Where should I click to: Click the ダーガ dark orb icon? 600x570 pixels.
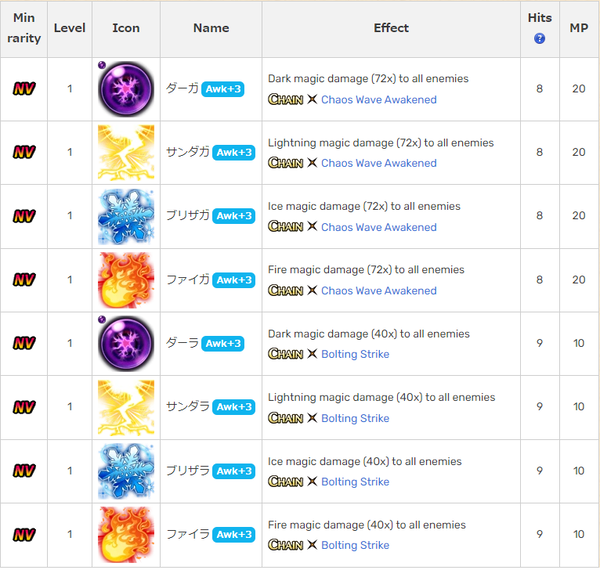point(126,89)
